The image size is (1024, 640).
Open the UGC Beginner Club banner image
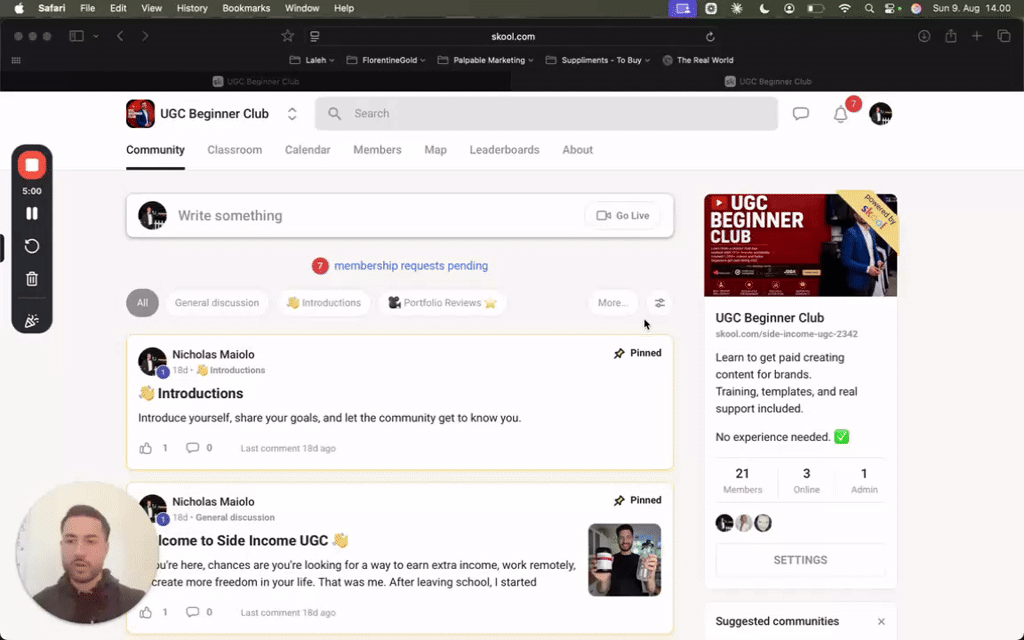click(x=800, y=245)
